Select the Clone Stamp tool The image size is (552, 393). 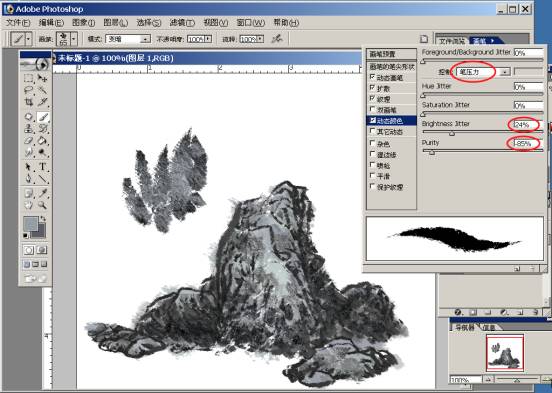pyautogui.click(x=29, y=129)
